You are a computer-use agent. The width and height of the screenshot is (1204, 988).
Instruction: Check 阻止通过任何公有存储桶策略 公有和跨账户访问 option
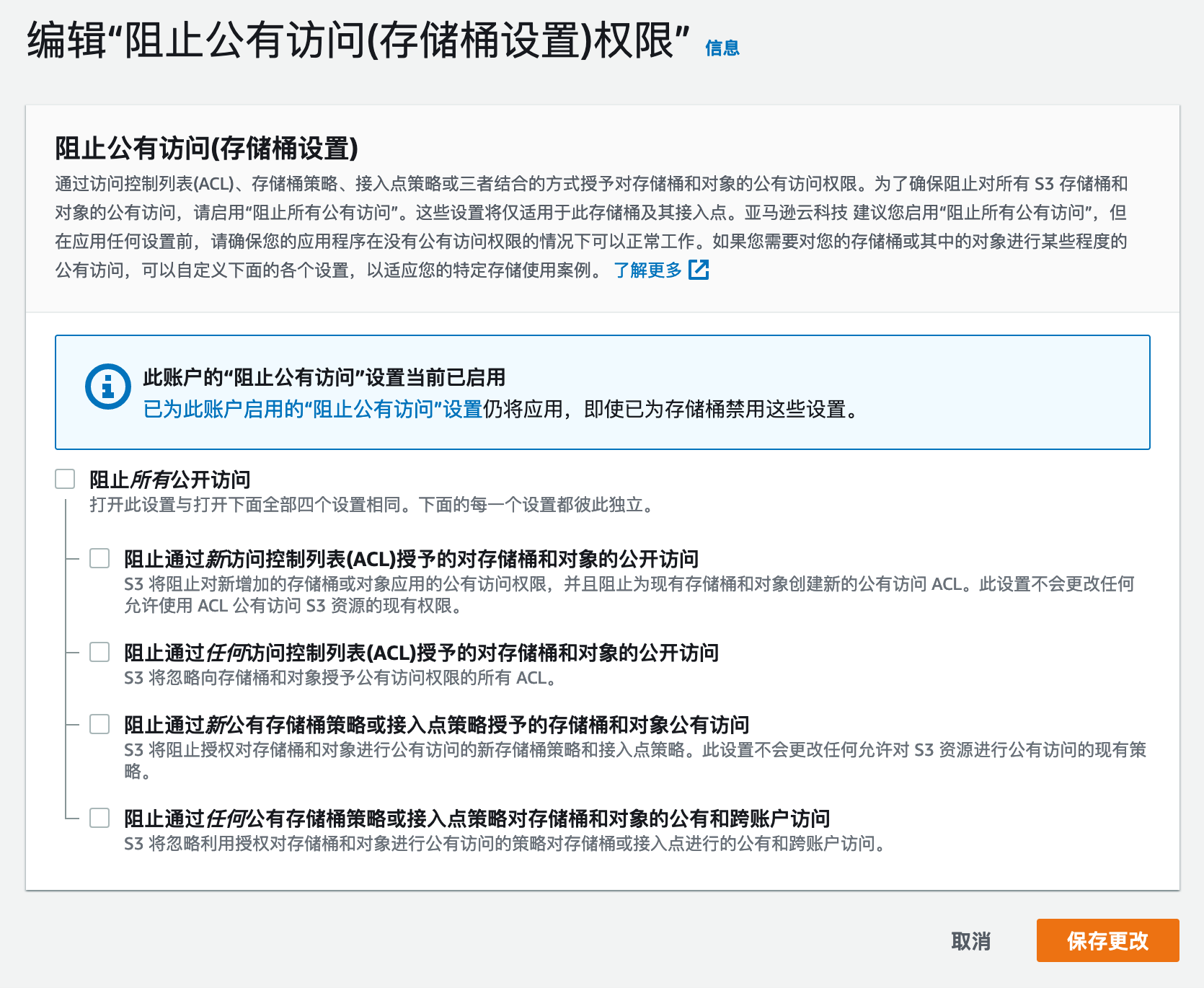(99, 818)
